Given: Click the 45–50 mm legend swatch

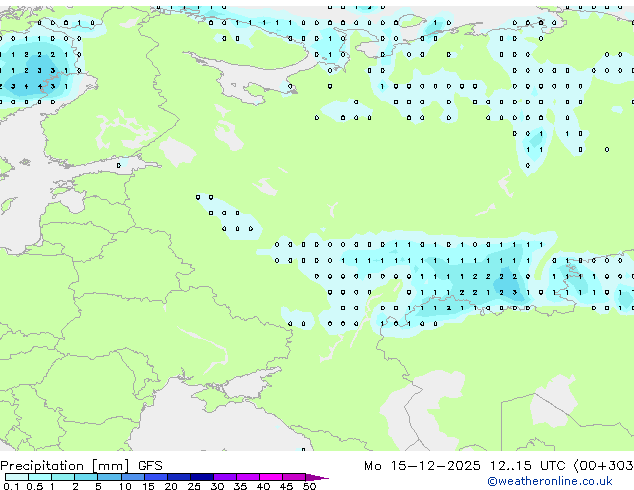Looking at the screenshot, I should coord(294,477).
